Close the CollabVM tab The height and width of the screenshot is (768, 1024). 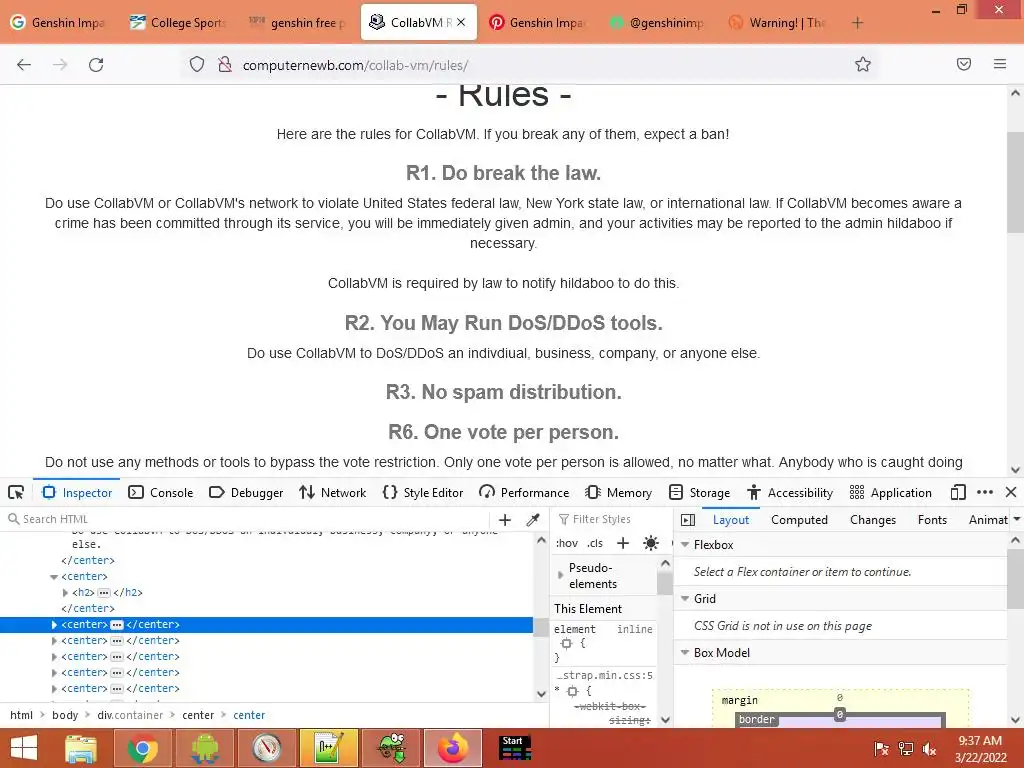[461, 22]
